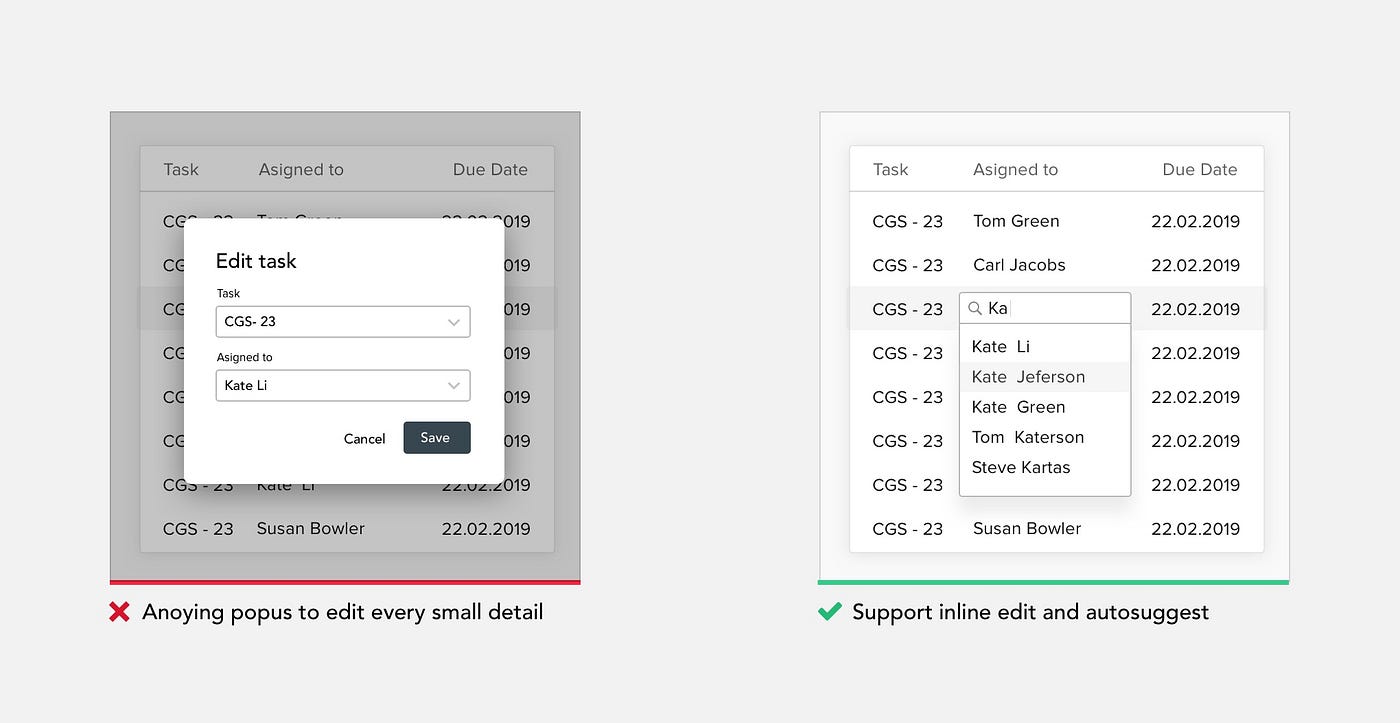
Task: Click the Asigned to column header
Action: [x=1015, y=169]
